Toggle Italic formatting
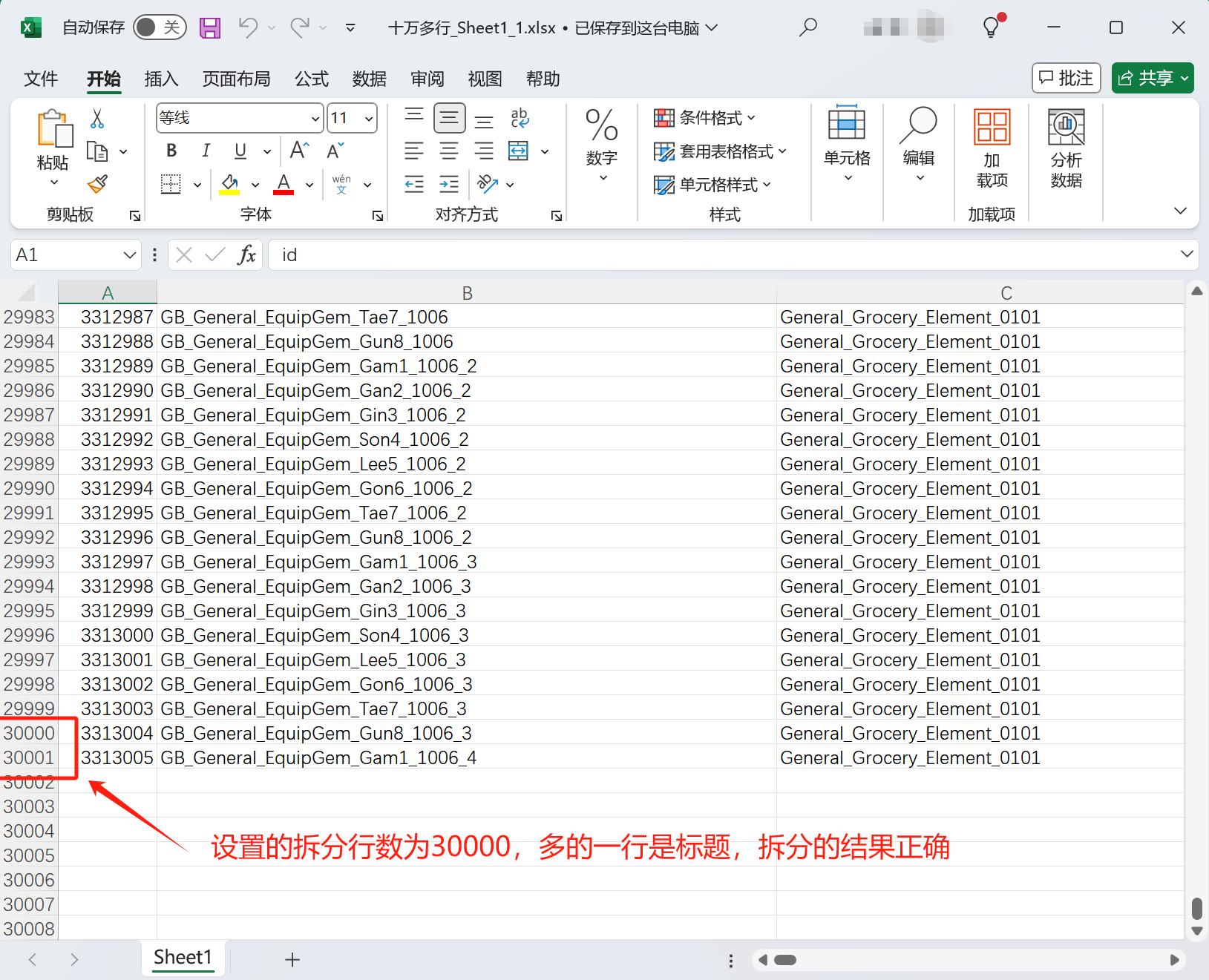1209x980 pixels. click(206, 151)
